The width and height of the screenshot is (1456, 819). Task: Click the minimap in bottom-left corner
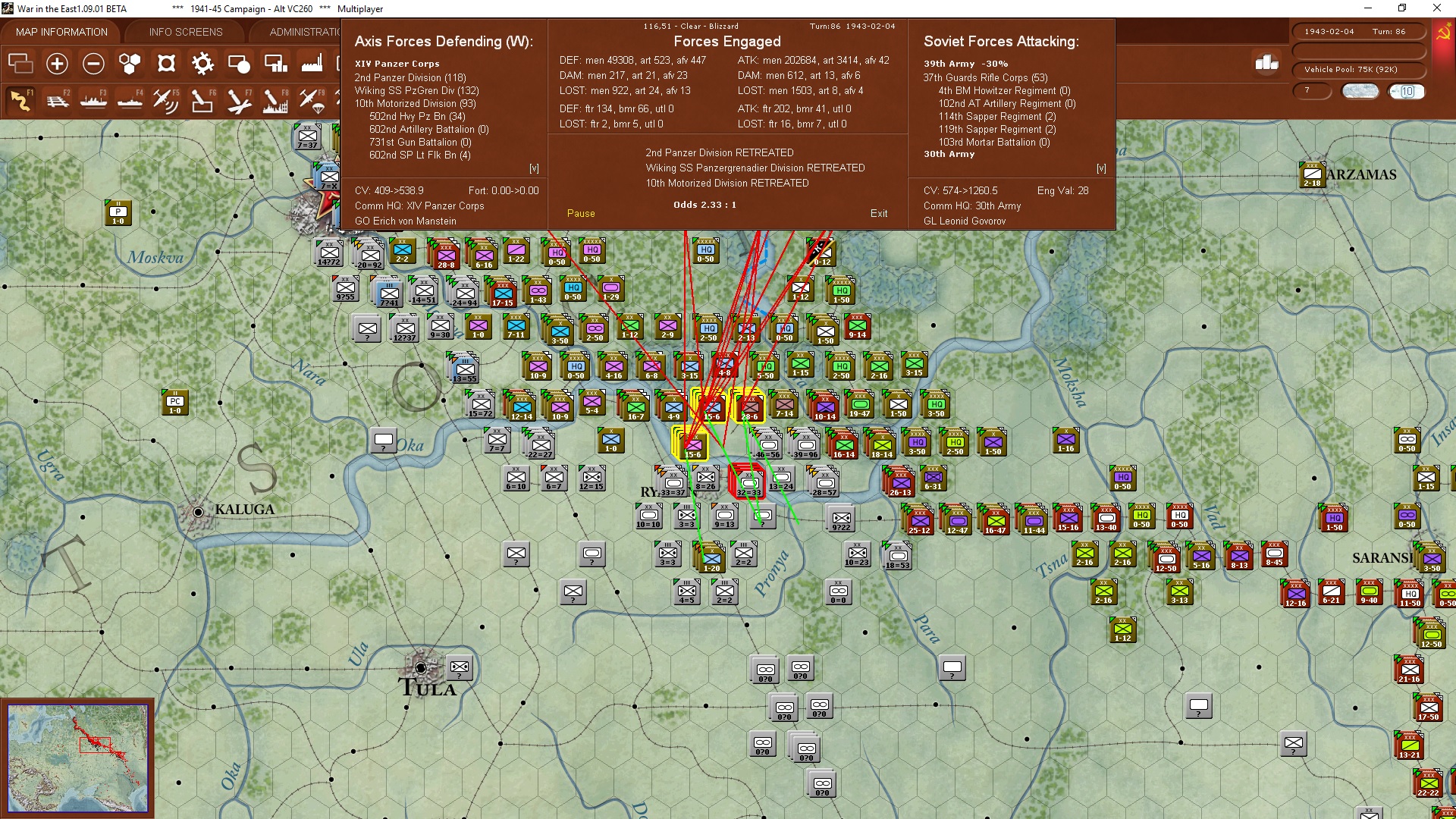tap(77, 758)
